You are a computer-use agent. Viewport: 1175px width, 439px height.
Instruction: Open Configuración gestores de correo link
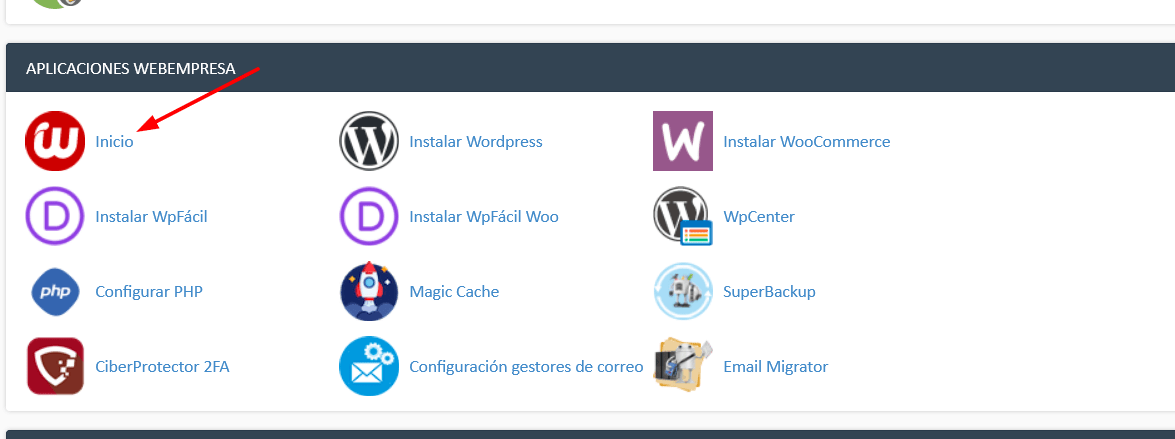(526, 367)
